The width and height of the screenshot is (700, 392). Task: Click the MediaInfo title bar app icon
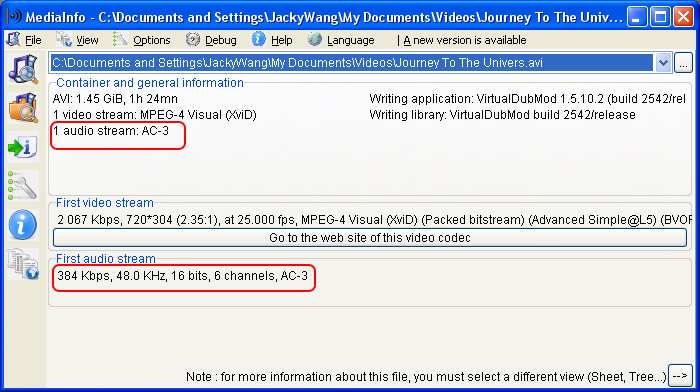[14, 17]
